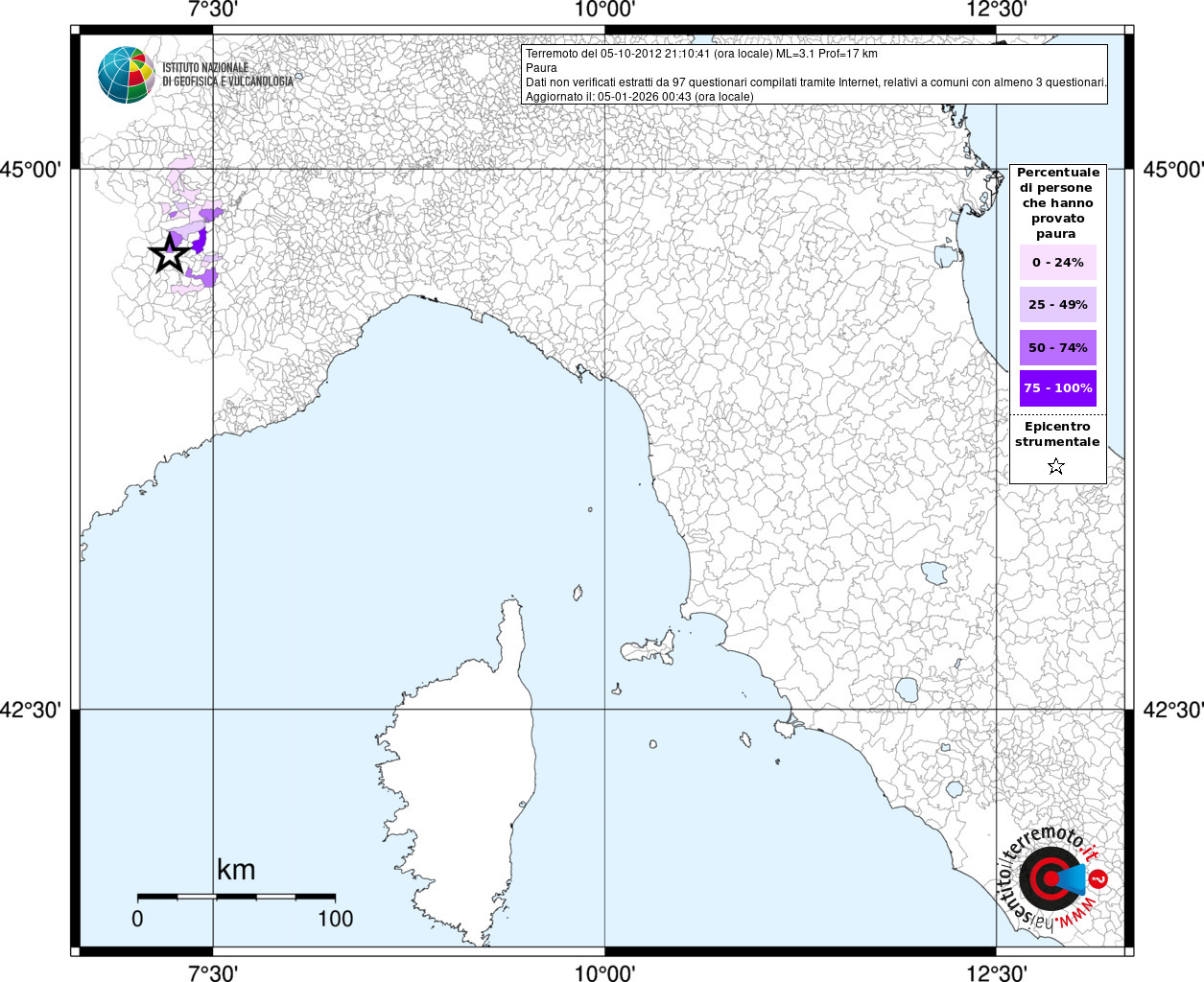
Task: Click the top 10°00' longitude label
Action: click(604, 10)
